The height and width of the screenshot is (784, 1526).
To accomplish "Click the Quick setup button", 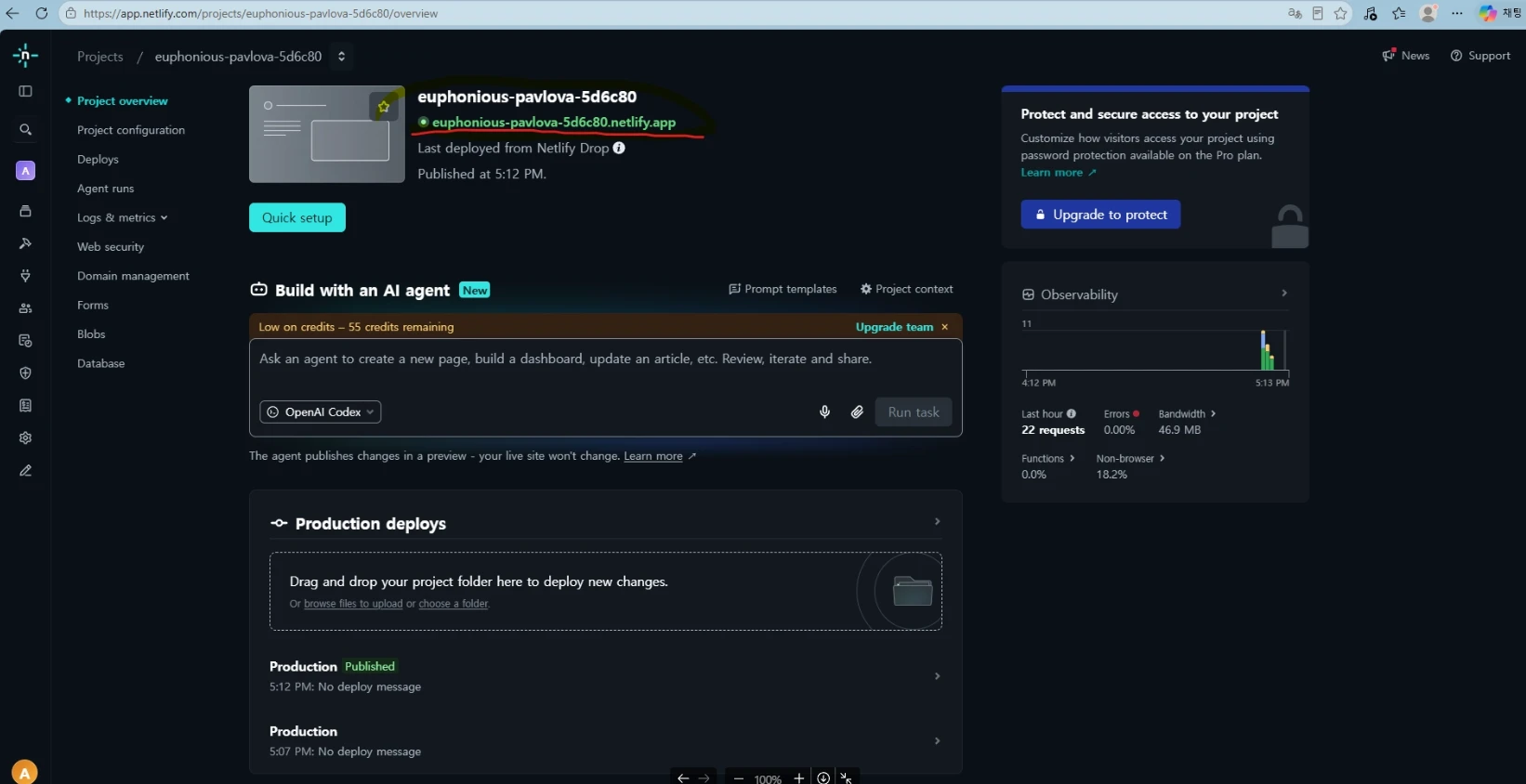I will coord(297,217).
